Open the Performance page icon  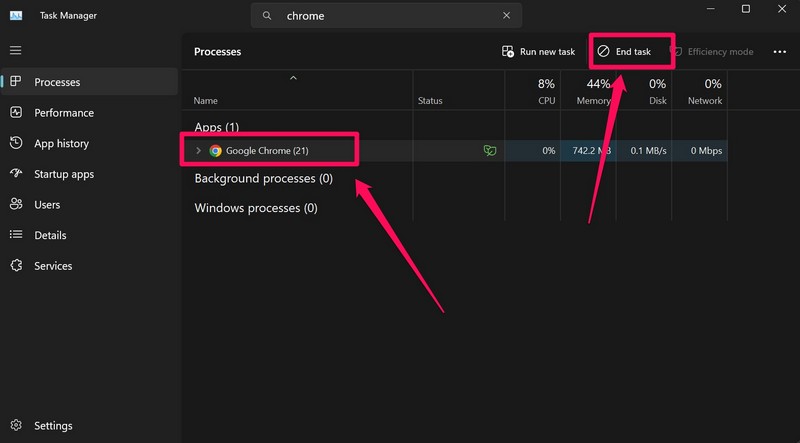pos(16,113)
